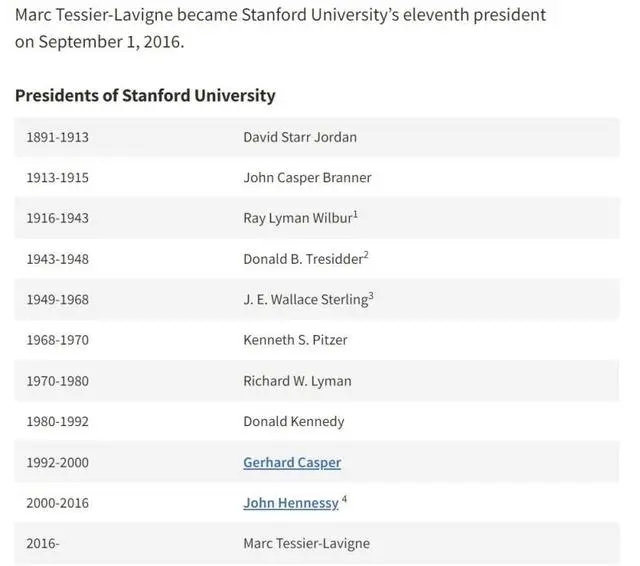Open the John Hennessy link
The height and width of the screenshot is (566, 640).
291,503
